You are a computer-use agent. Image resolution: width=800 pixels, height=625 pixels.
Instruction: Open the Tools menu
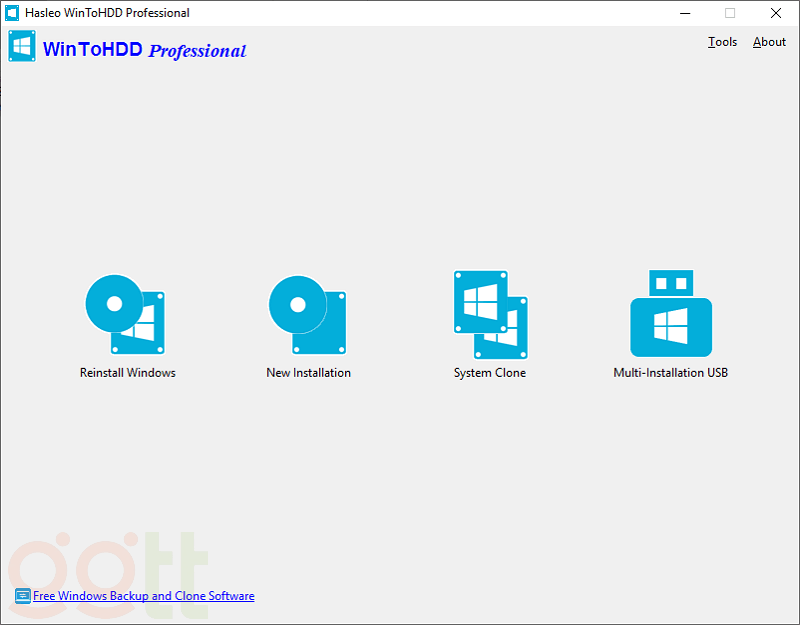722,42
